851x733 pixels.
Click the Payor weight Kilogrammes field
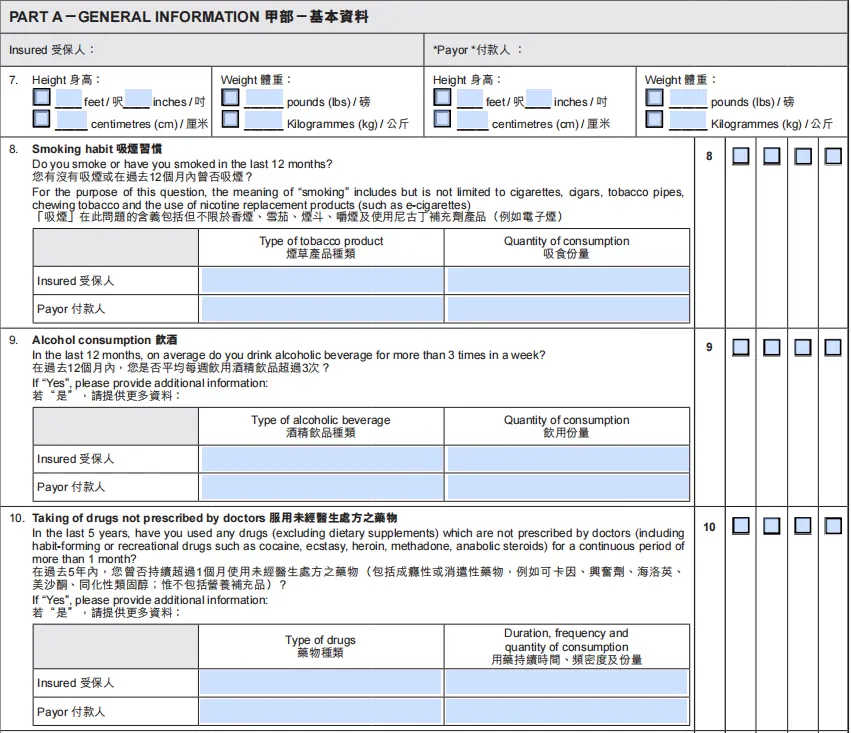(688, 120)
